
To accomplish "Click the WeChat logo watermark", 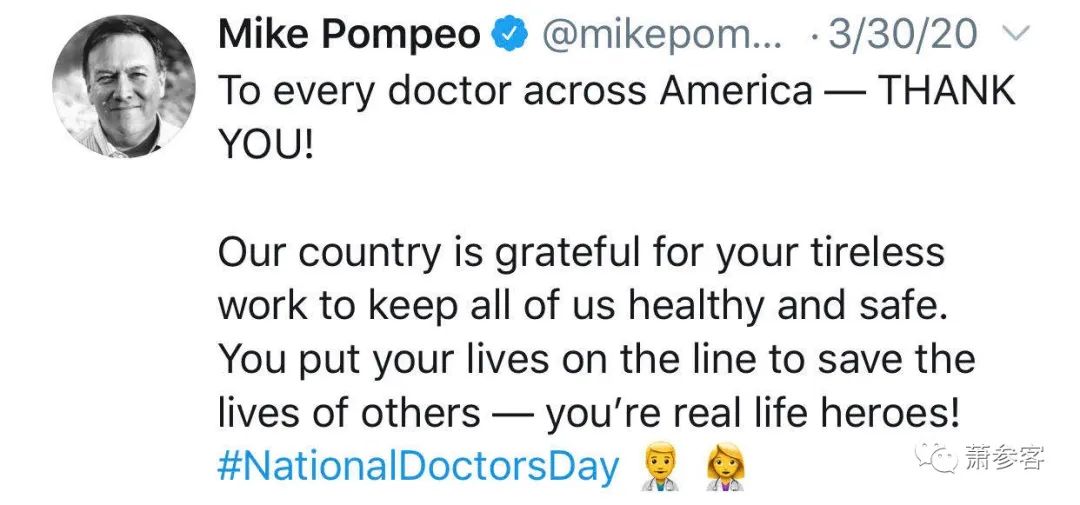I will click(x=941, y=457).
